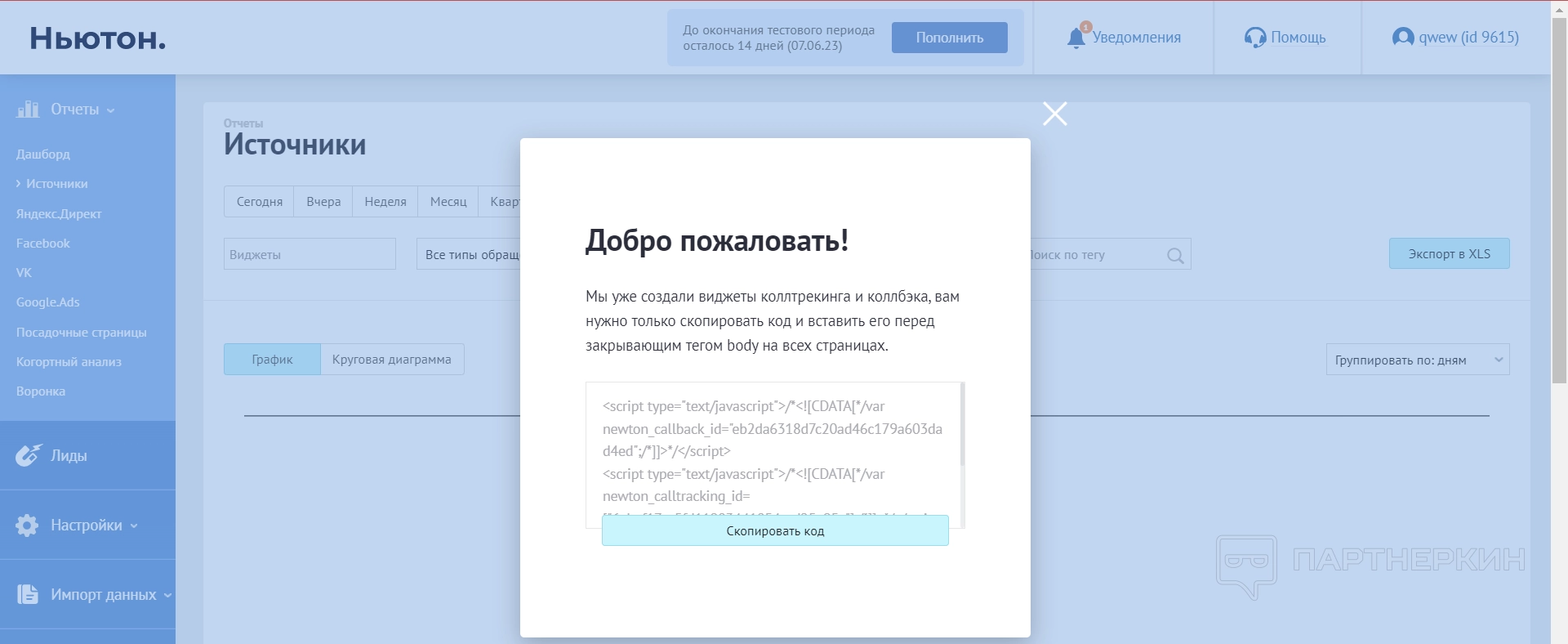Open Дашборд in the sidebar
Viewport: 1568px width, 644px height.
[43, 154]
